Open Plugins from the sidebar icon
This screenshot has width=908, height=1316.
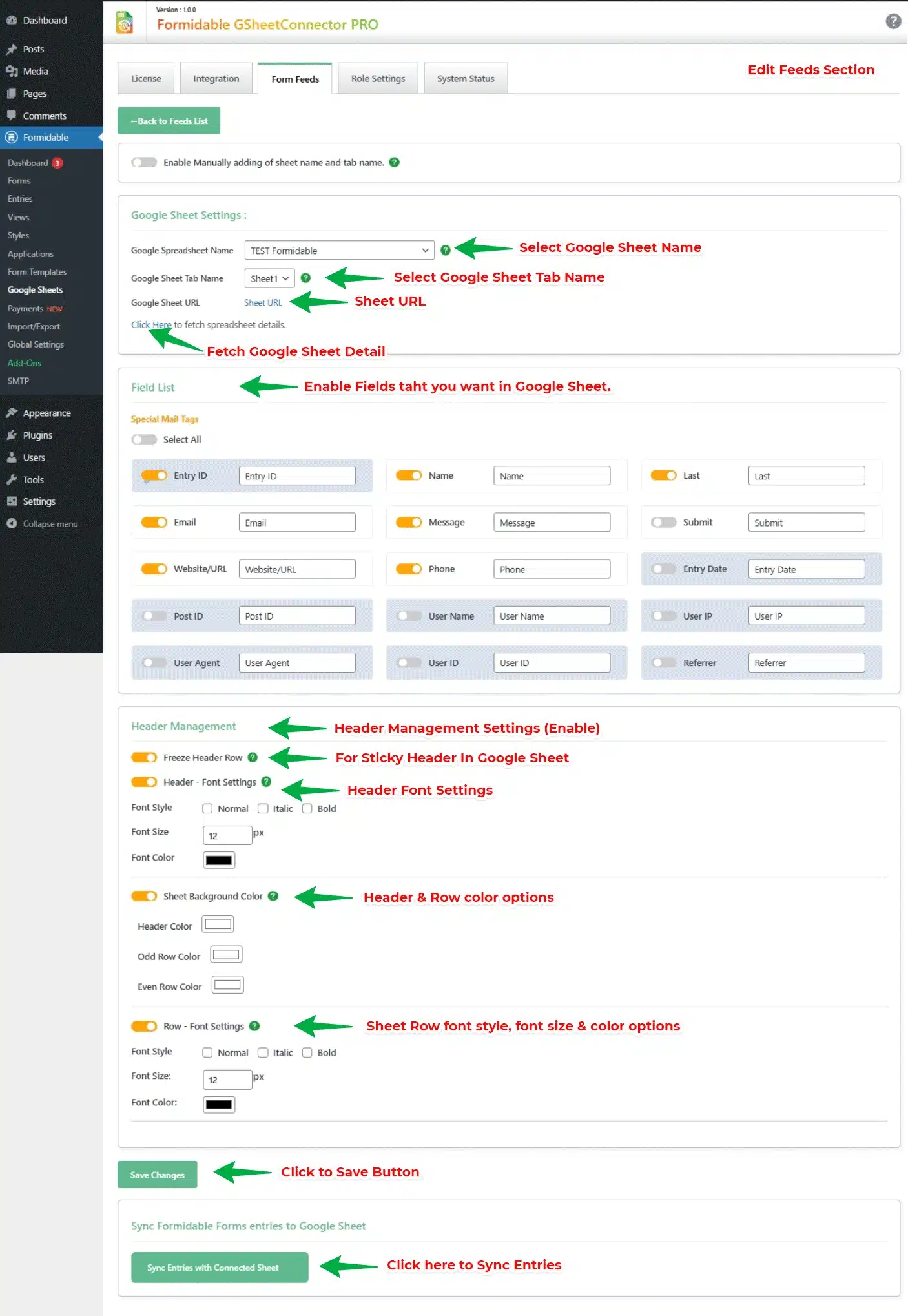(x=12, y=435)
